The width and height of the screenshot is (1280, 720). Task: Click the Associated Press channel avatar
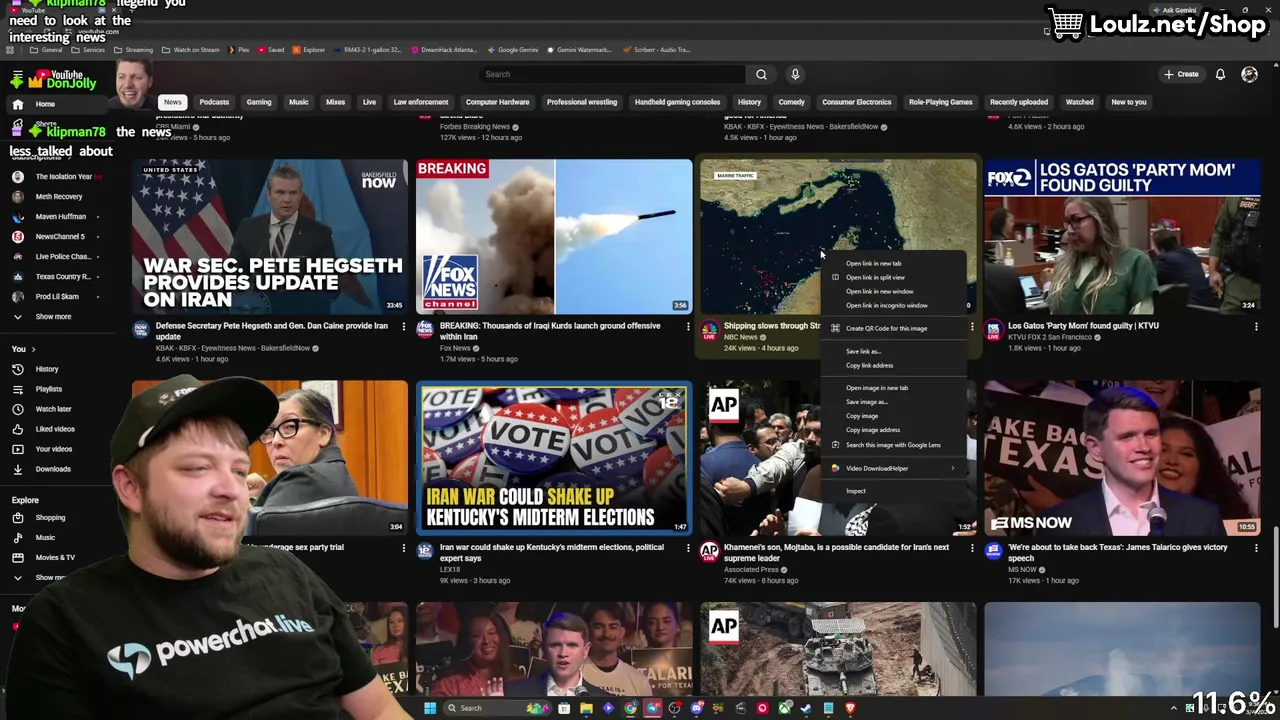click(x=709, y=551)
